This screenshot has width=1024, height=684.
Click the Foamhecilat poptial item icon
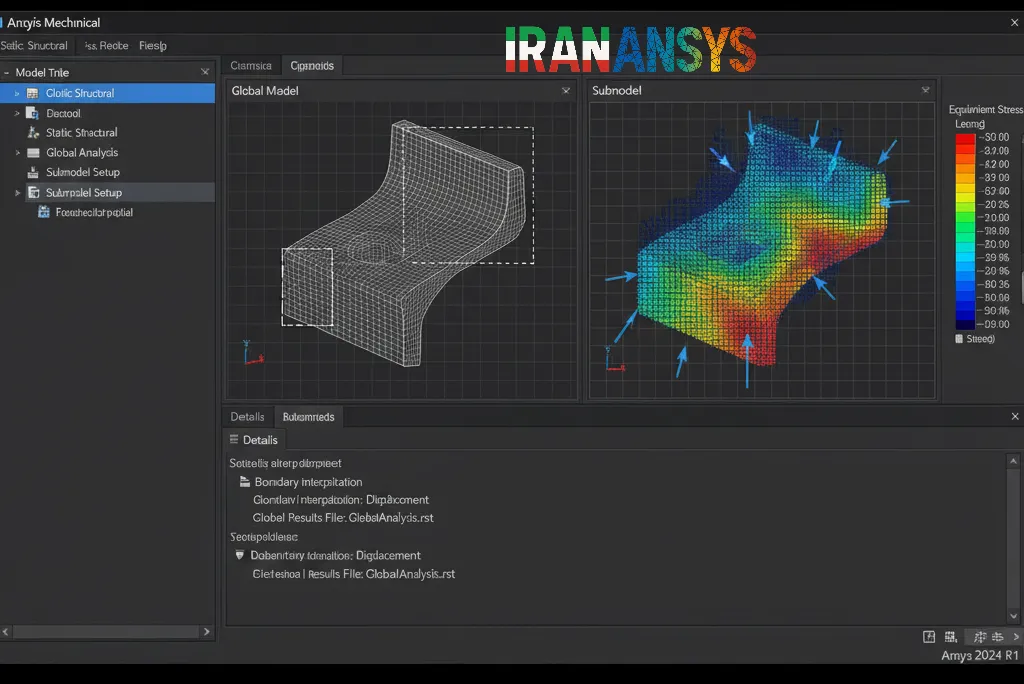coord(44,212)
